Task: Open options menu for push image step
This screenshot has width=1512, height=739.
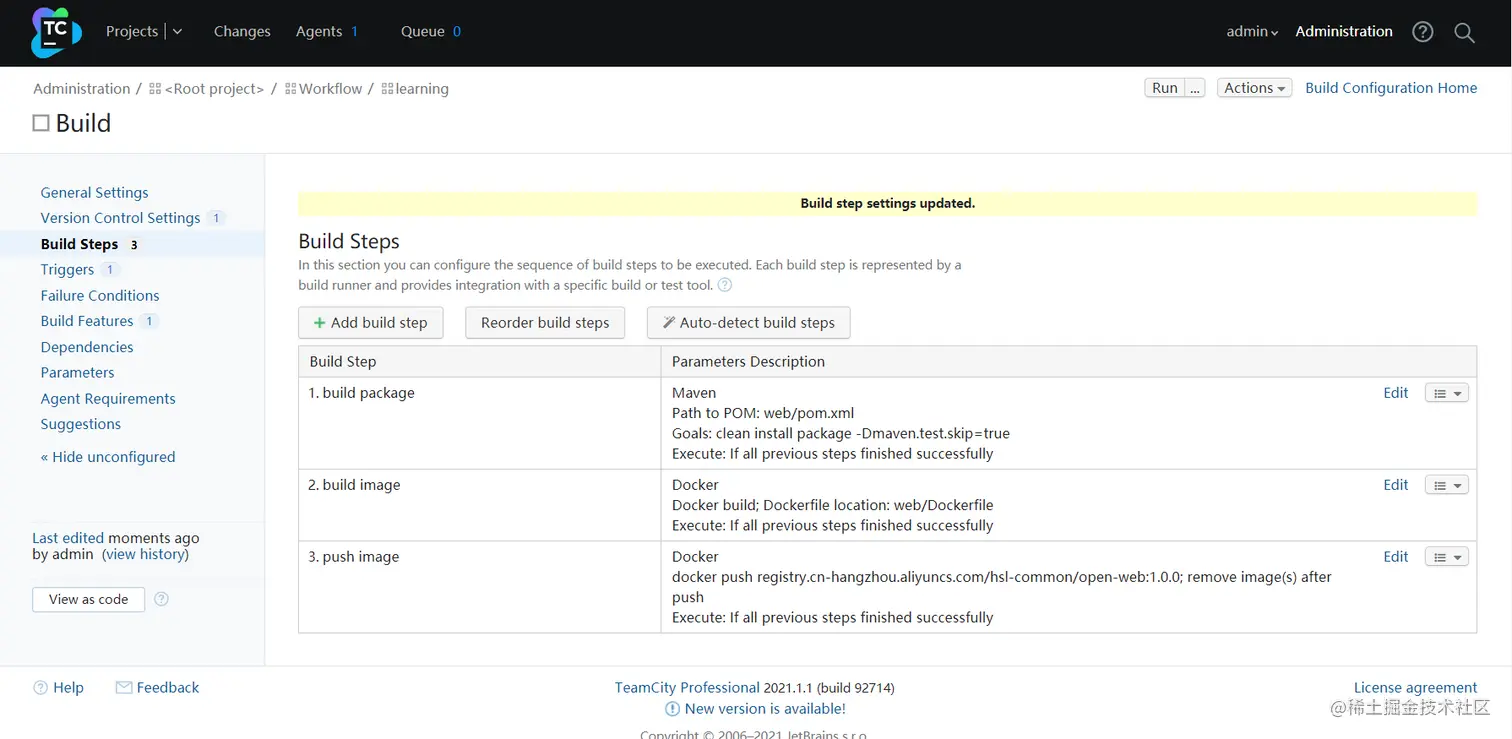Action: point(1446,558)
